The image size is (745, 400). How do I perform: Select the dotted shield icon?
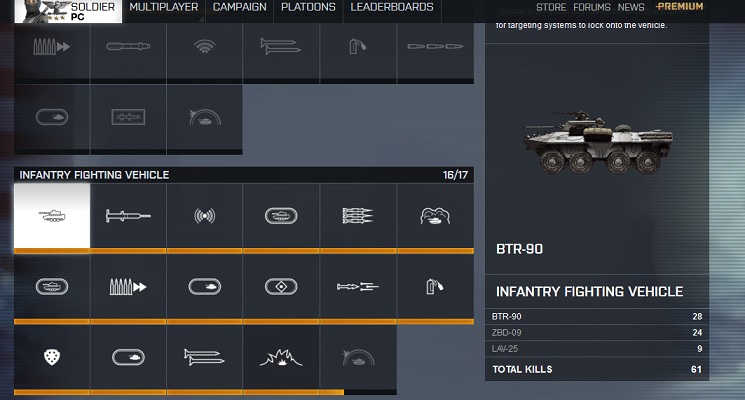click(x=52, y=357)
